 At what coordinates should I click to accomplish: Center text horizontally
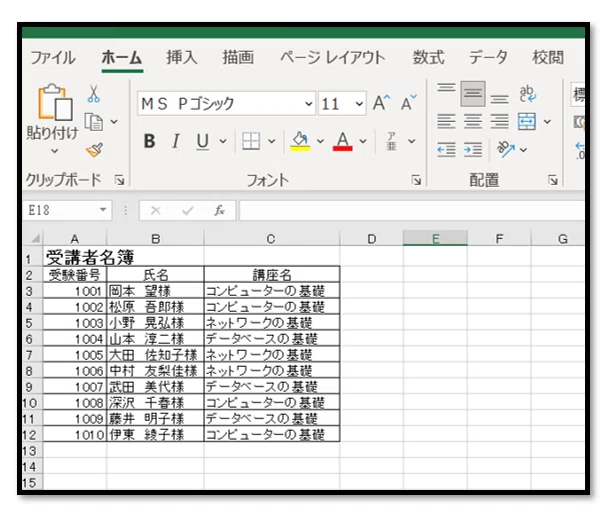coord(473,122)
